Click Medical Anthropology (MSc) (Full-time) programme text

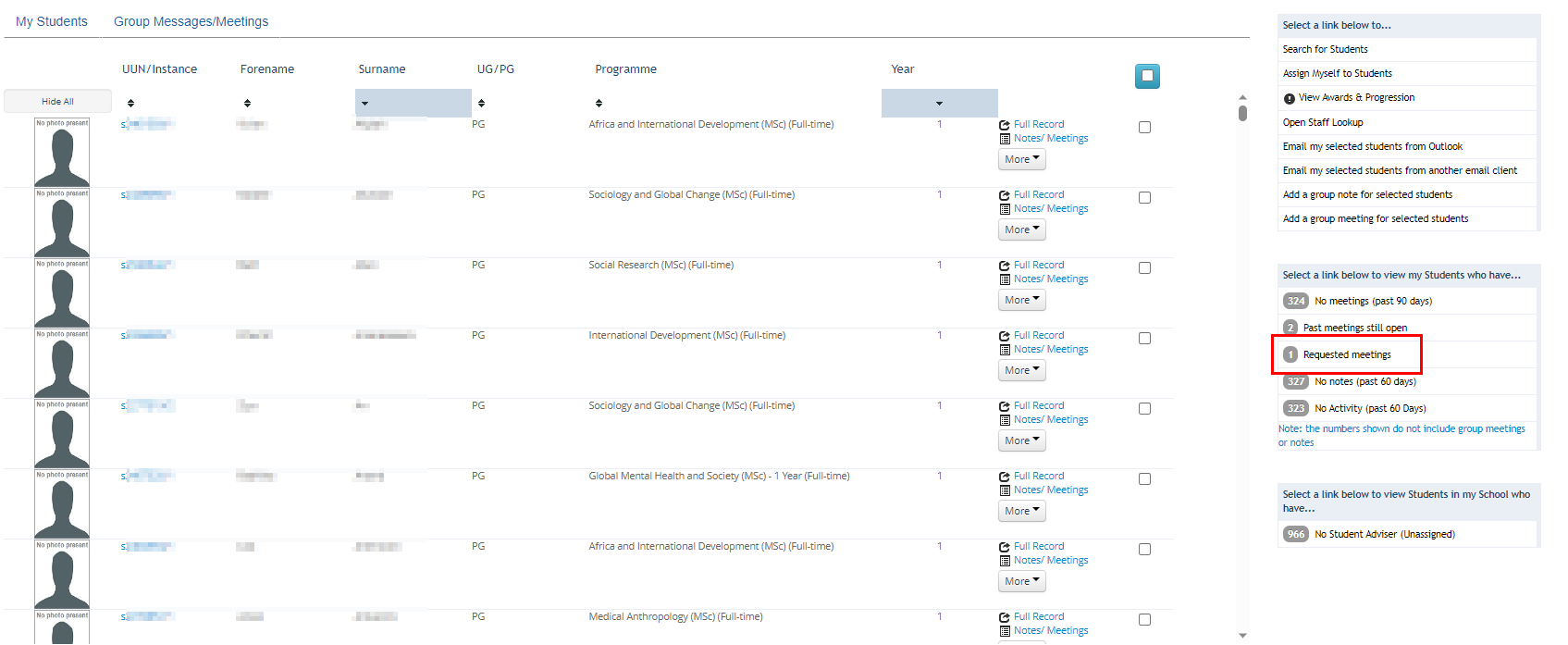coord(675,617)
